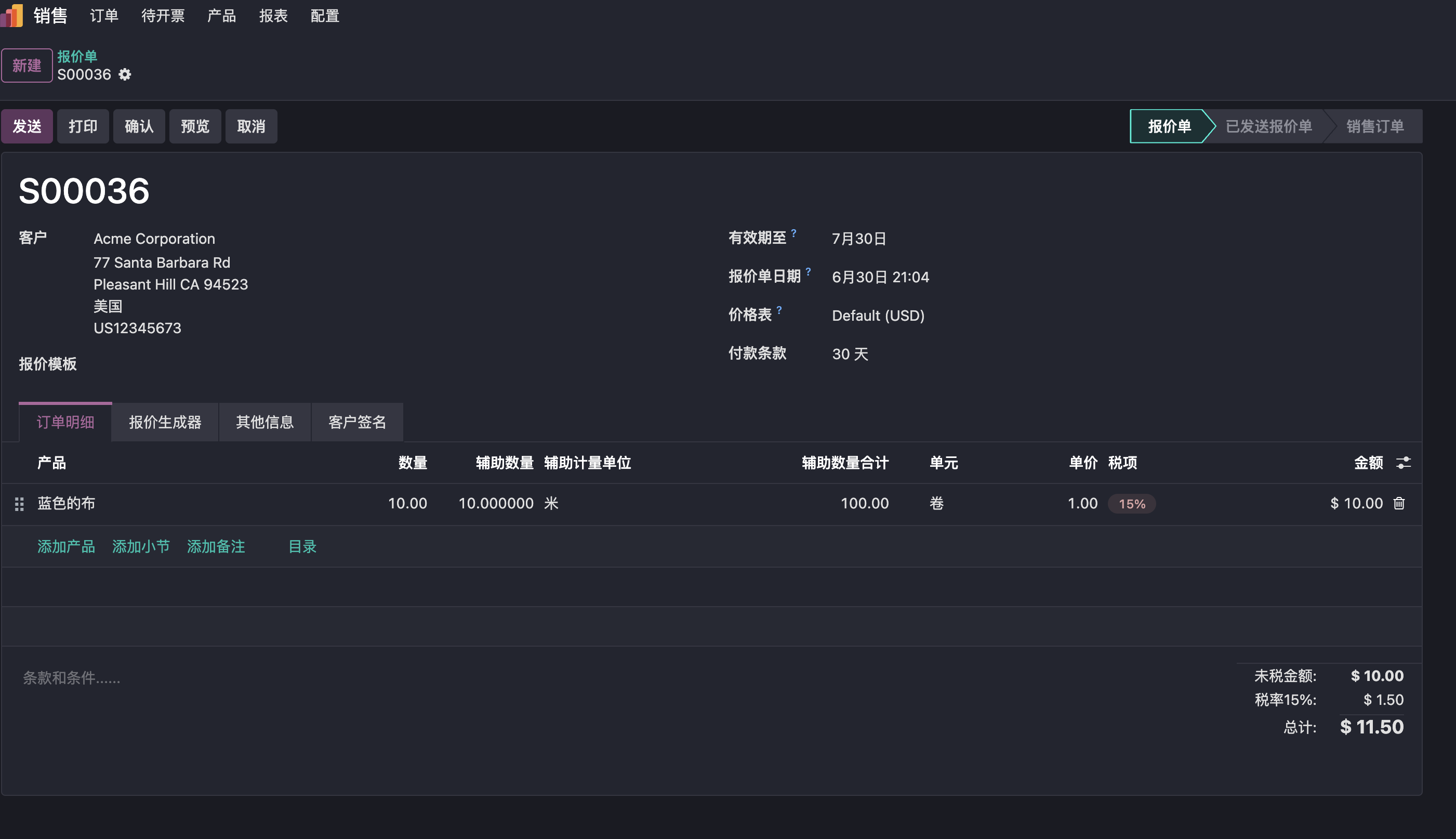Click the 添加备注 link
Screen dimensions: 1456x839
tap(216, 546)
